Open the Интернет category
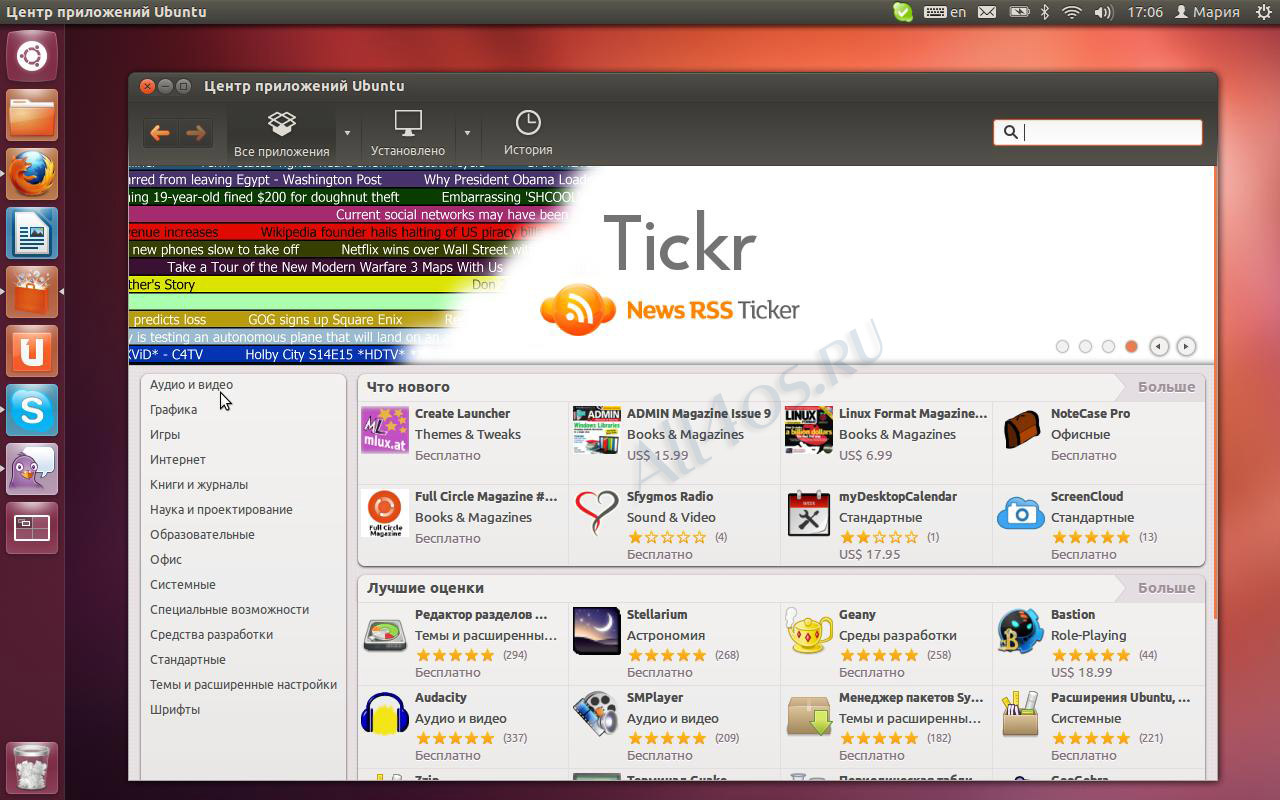Viewport: 1280px width, 800px height. [x=178, y=459]
